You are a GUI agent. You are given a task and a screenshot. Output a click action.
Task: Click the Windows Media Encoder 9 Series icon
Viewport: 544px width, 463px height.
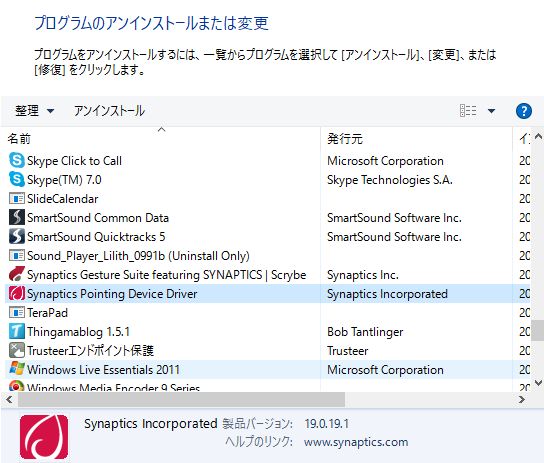pos(16,386)
